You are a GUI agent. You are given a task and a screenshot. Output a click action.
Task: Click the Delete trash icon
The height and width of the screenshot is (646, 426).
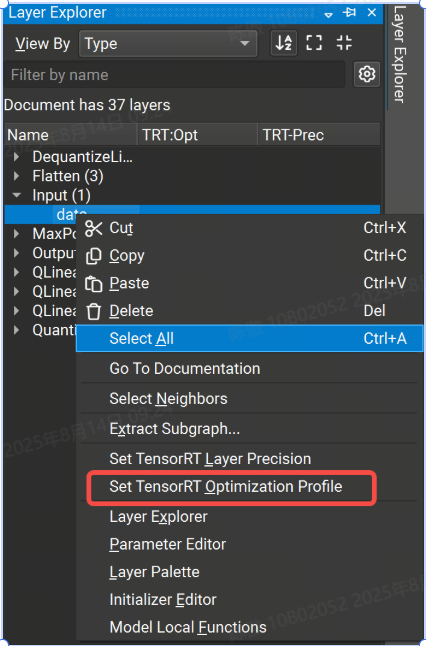click(94, 311)
